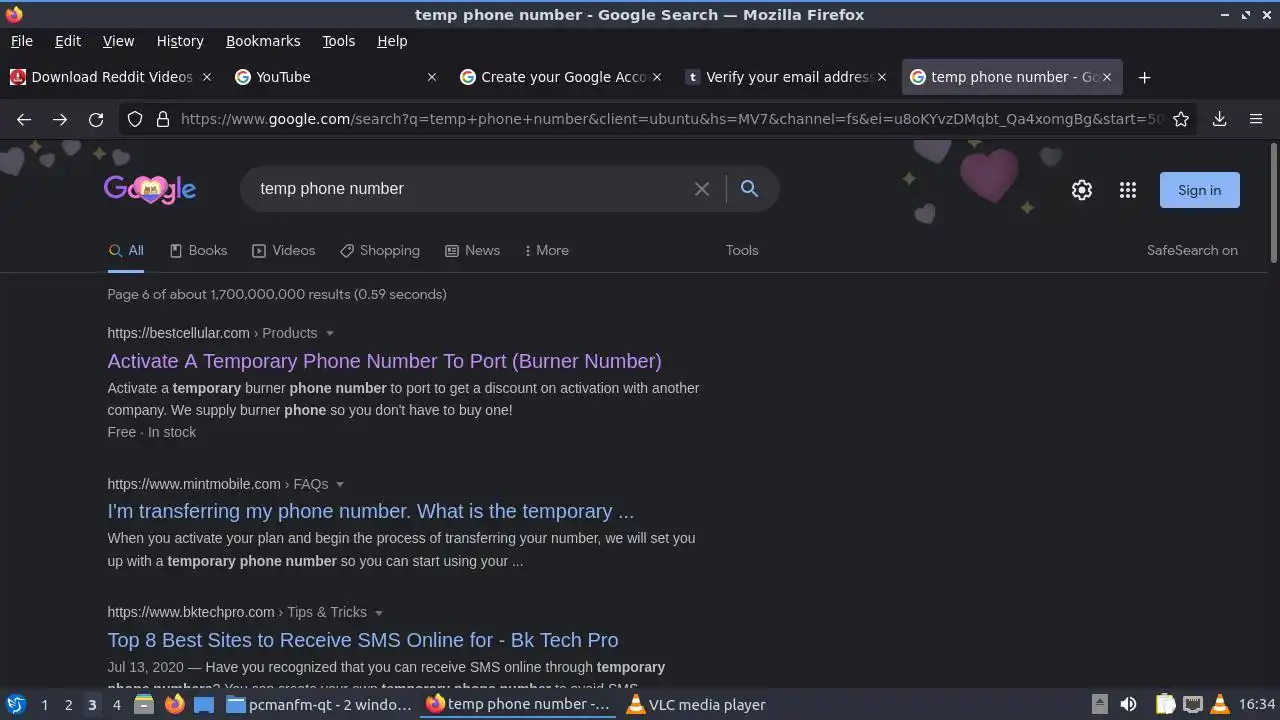The height and width of the screenshot is (720, 1280).
Task: Open the tracking protection shield icon
Action: (x=135, y=119)
